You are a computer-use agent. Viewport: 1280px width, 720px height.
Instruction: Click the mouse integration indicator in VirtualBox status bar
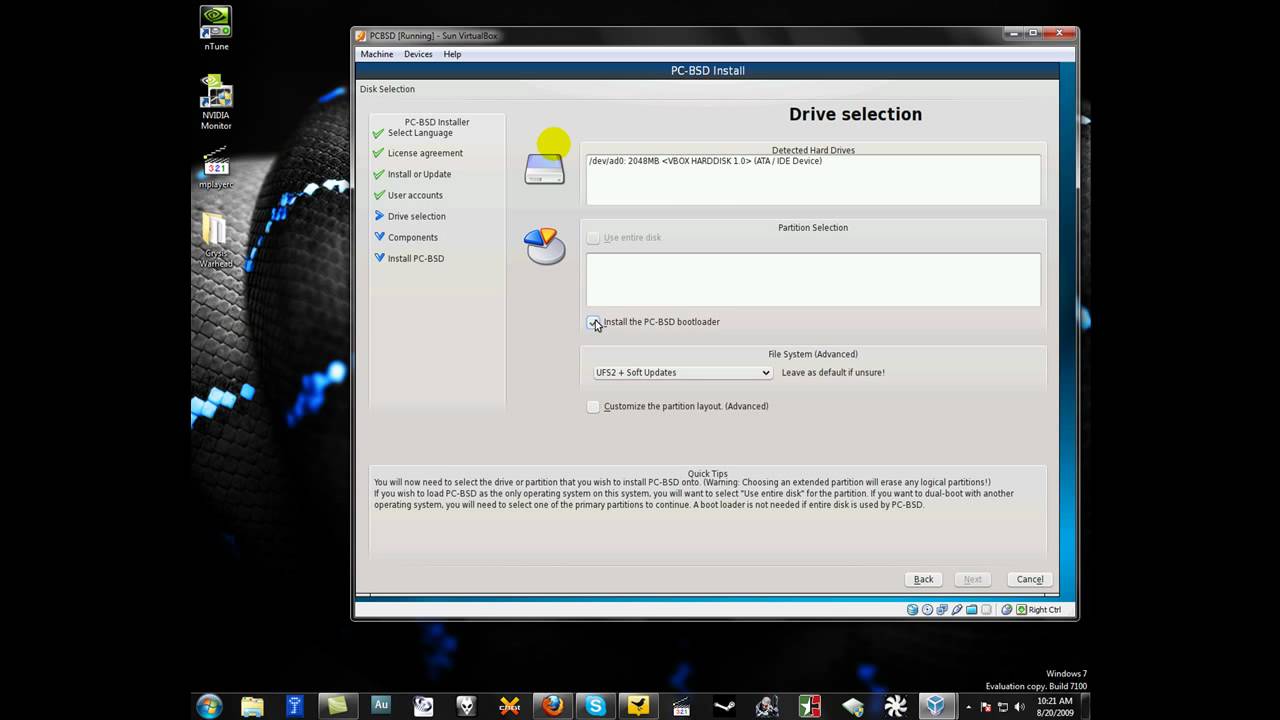coord(1007,609)
